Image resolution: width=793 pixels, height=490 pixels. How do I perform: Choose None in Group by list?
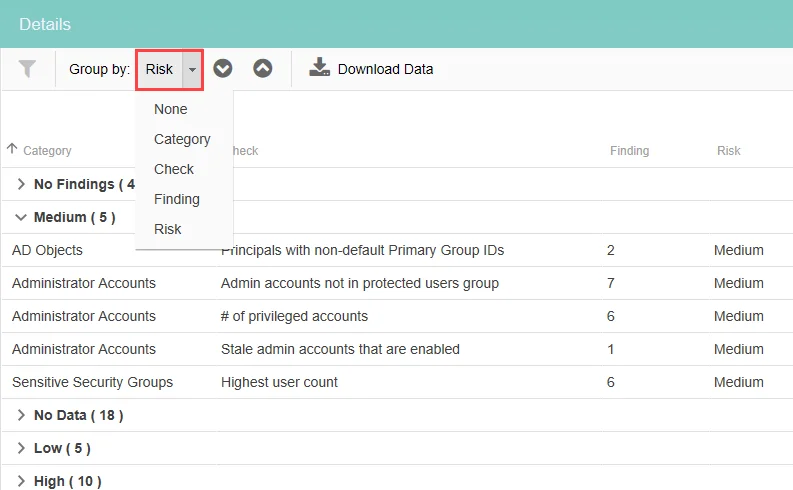coord(170,109)
